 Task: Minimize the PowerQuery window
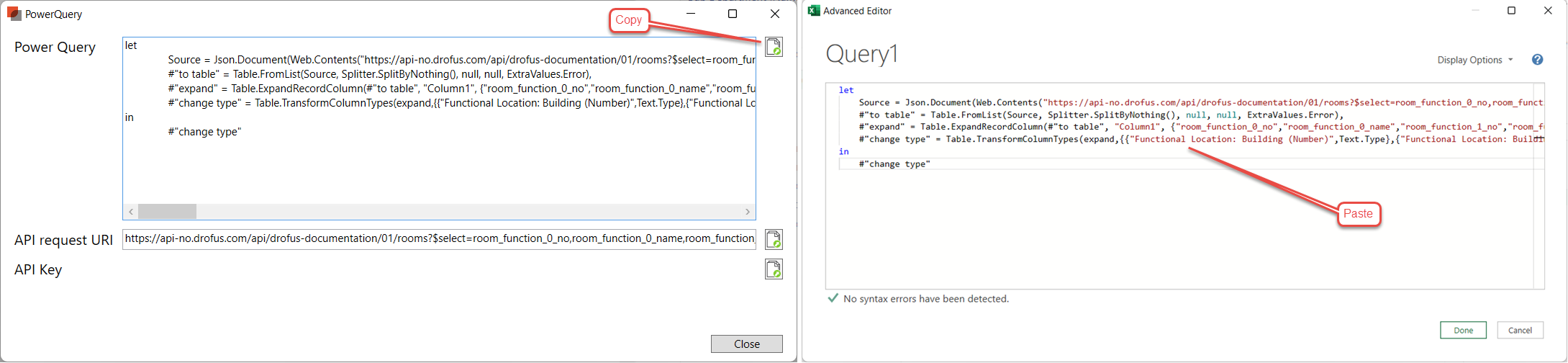coord(691,14)
